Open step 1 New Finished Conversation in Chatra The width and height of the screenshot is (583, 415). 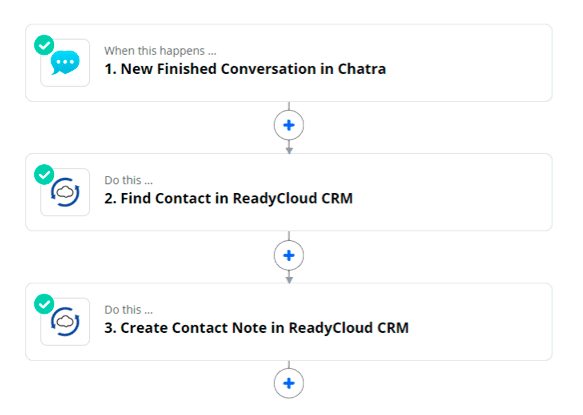245,69
